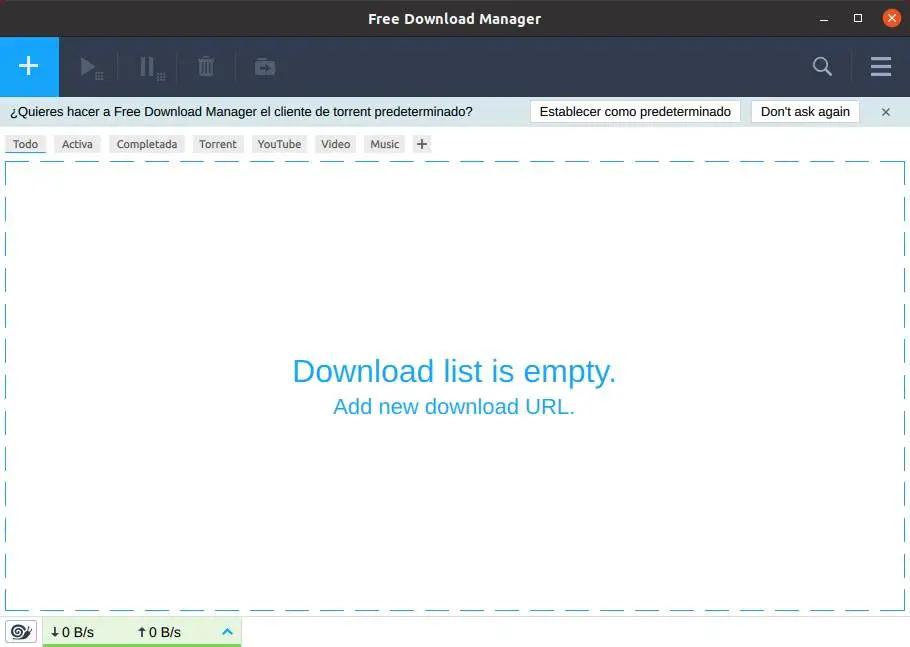
Task: Close the Free Download Manager window
Action: click(x=892, y=19)
